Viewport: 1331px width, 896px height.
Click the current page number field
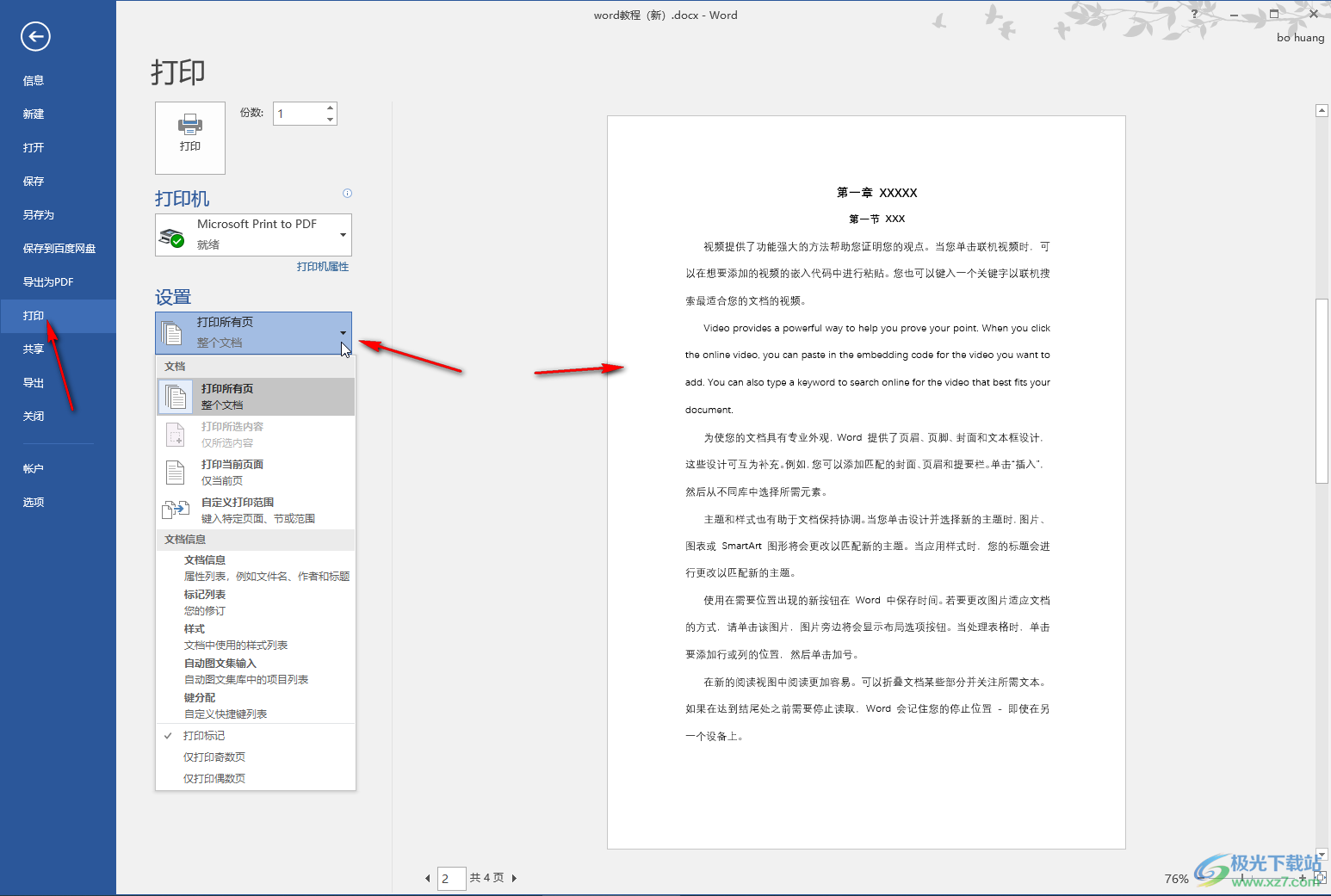point(452,879)
